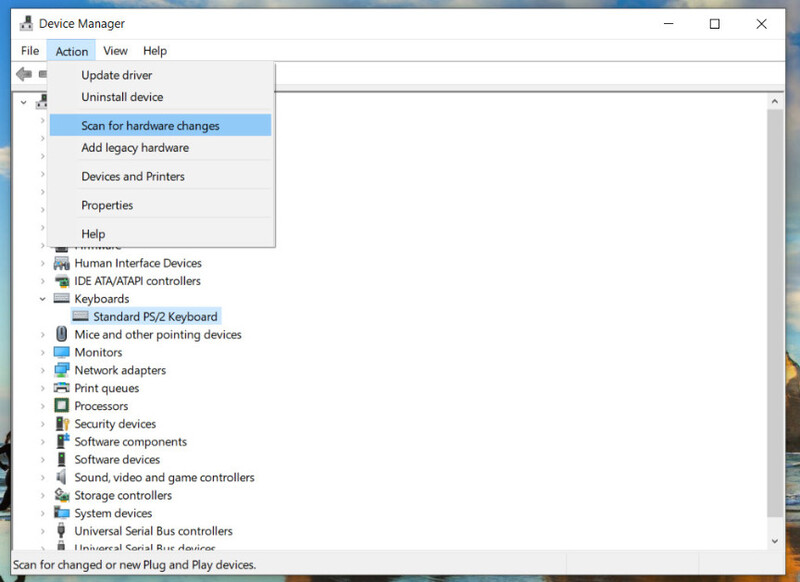The height and width of the screenshot is (582, 800).
Task: Collapse the root computer node
Action: pos(23,103)
